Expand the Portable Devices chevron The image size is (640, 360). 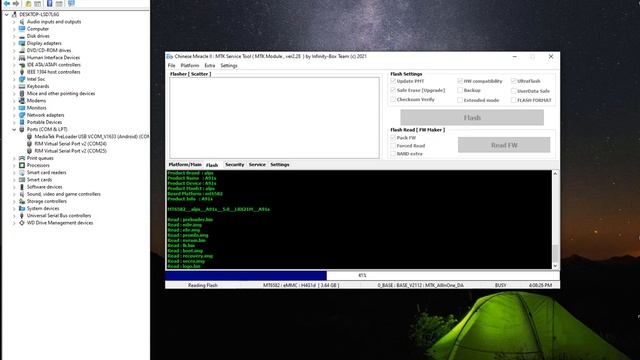click(x=14, y=122)
